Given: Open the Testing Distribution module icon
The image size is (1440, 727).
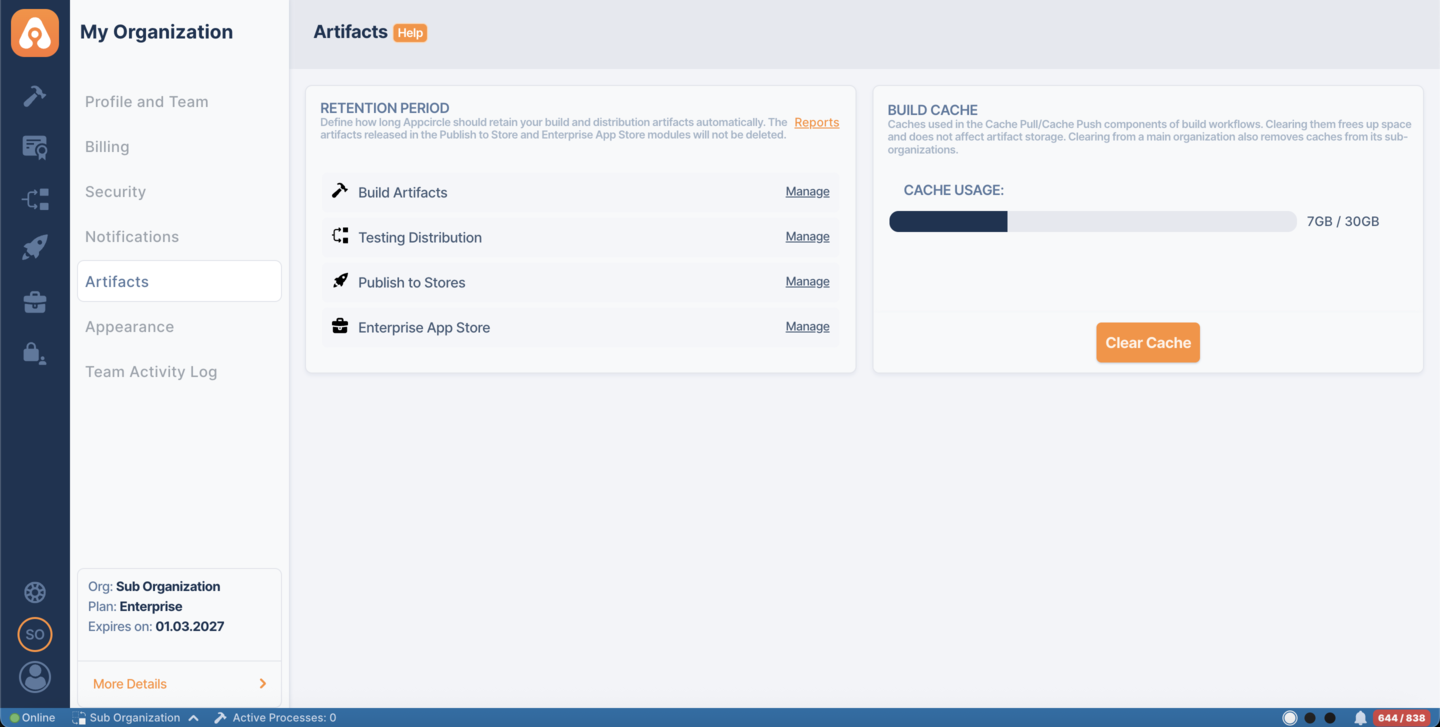Looking at the screenshot, I should click(35, 199).
